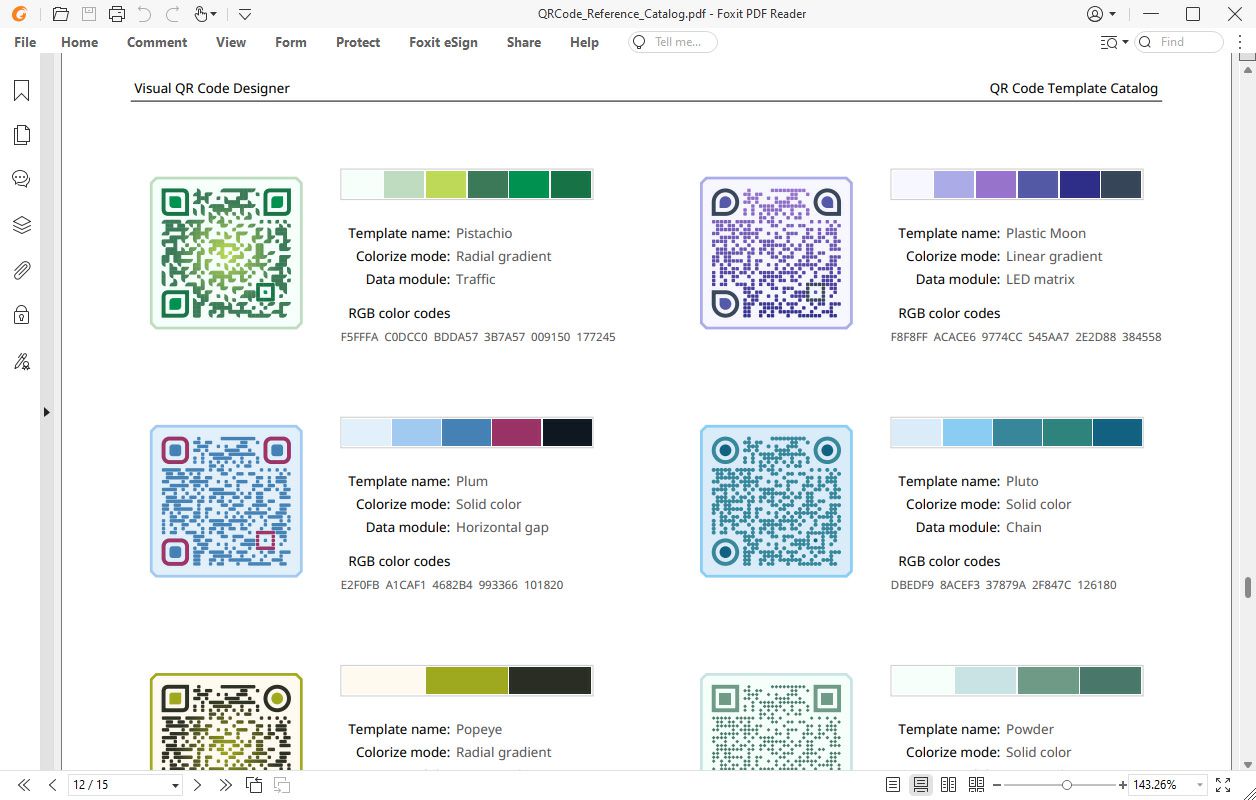Open the Layers panel
Viewport: 1256px width, 800px height.
pos(21,225)
